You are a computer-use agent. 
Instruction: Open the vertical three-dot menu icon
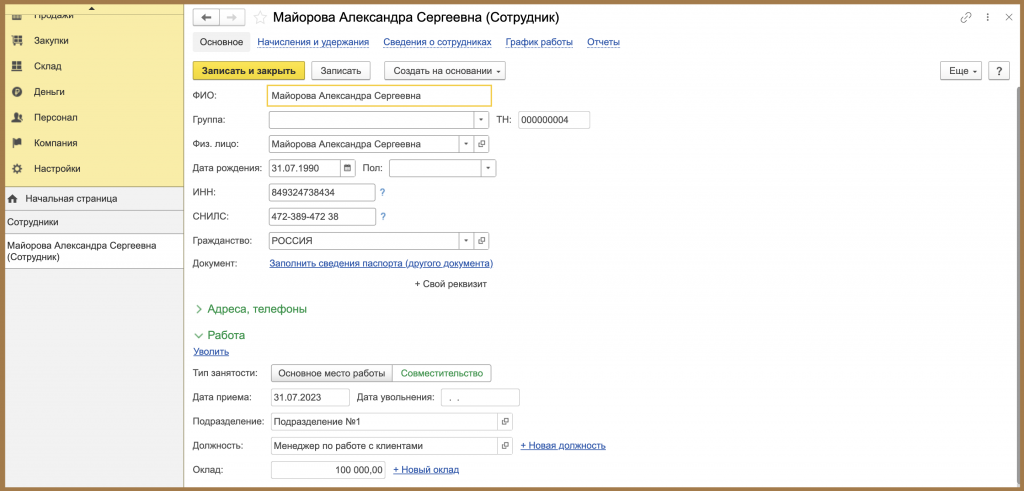point(987,18)
